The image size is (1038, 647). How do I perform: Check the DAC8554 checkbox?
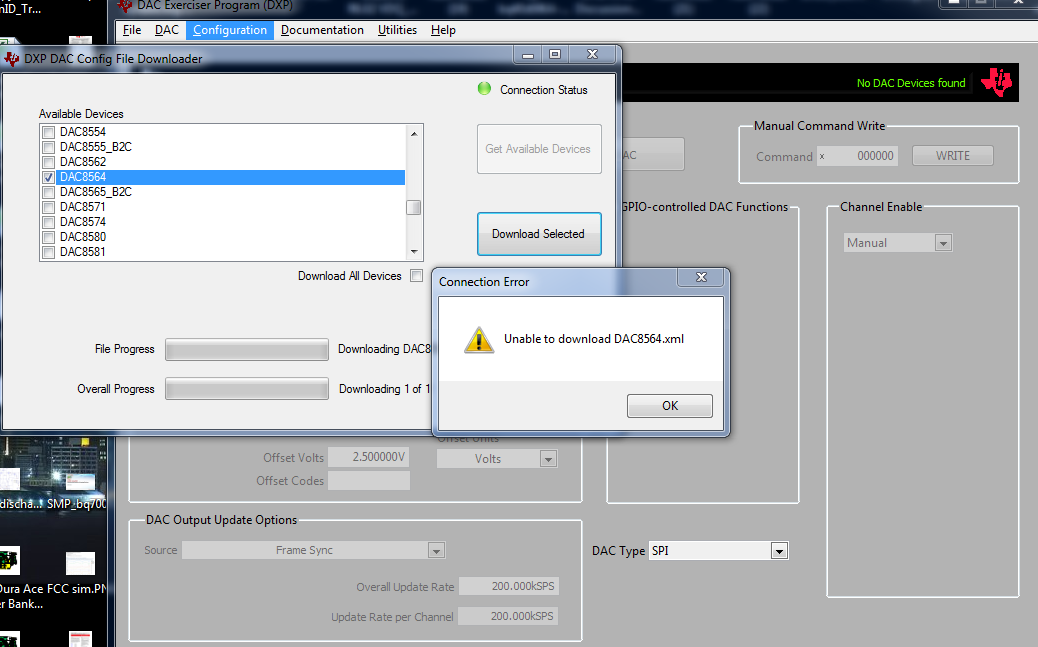[x=48, y=132]
